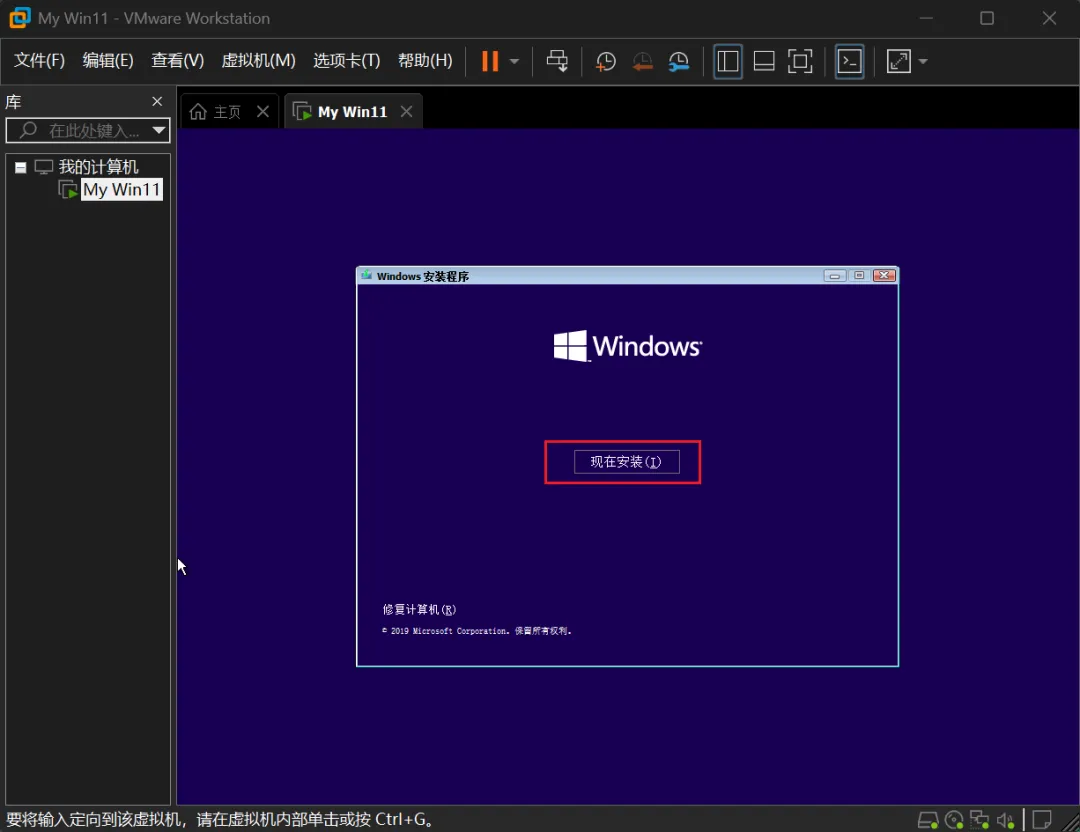1080x832 pixels.
Task: Click the message log status bar icon
Action: pos(1041,820)
